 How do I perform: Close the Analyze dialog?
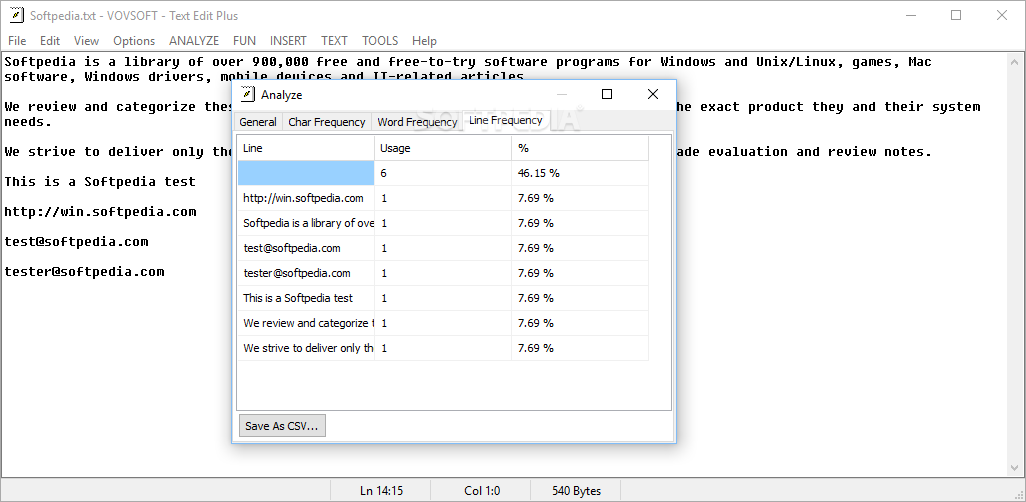click(652, 94)
